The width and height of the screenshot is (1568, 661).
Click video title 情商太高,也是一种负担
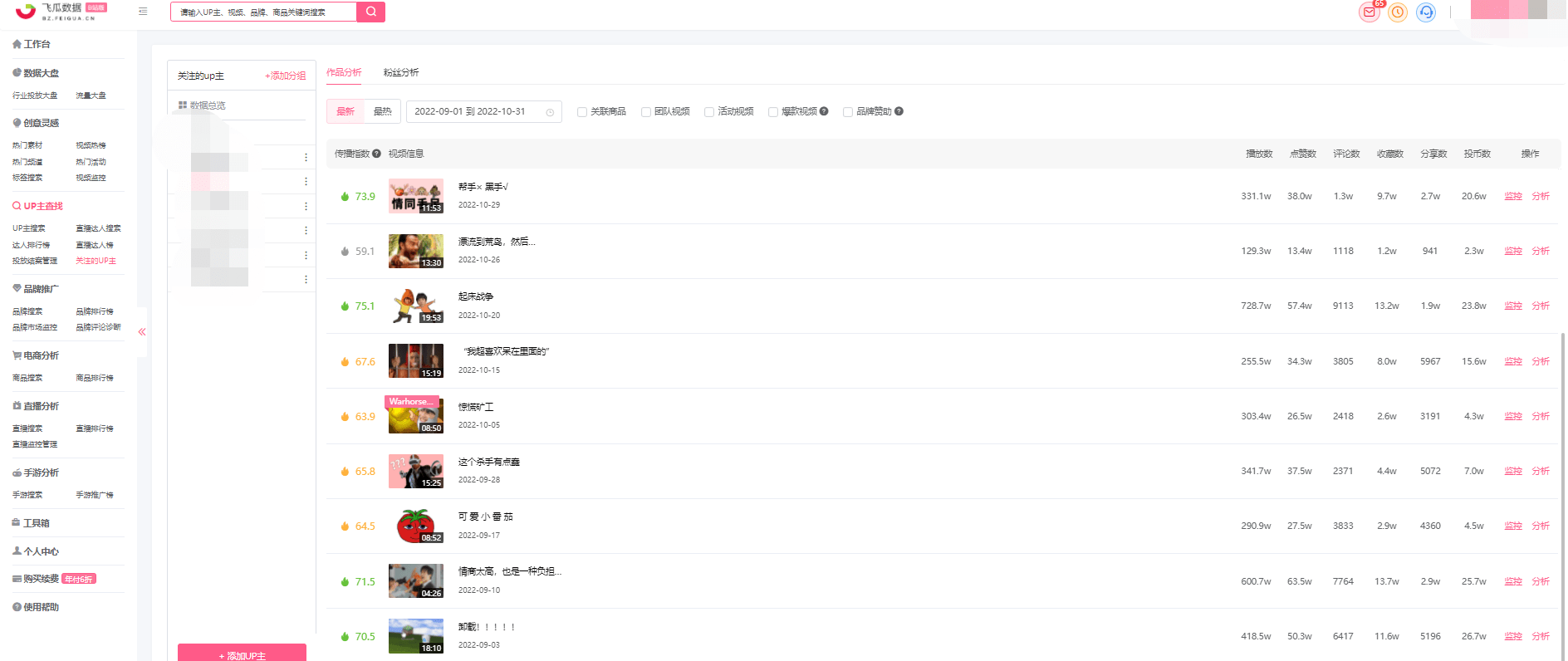click(x=510, y=571)
